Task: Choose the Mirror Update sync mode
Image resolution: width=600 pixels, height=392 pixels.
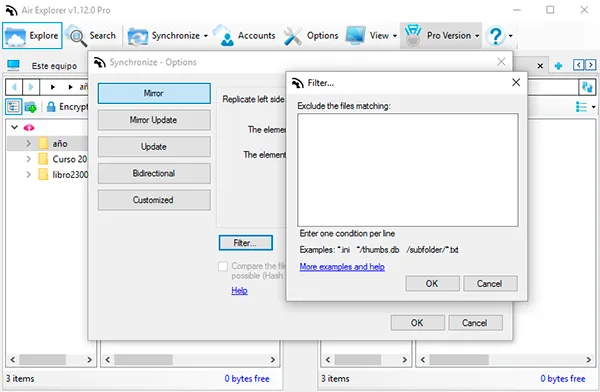Action: 154,120
